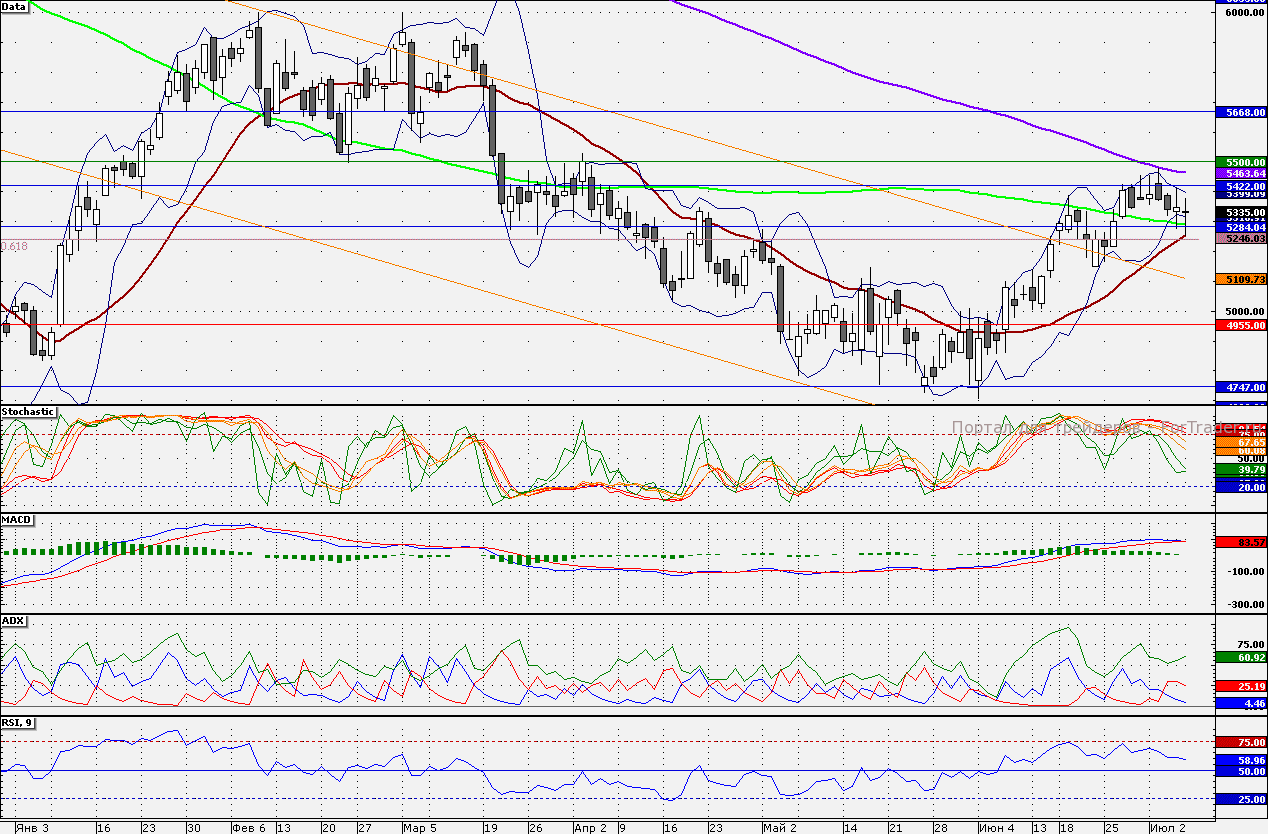Select the 58.96 RSI value tag
This screenshot has width=1268, height=834.
click(1241, 760)
